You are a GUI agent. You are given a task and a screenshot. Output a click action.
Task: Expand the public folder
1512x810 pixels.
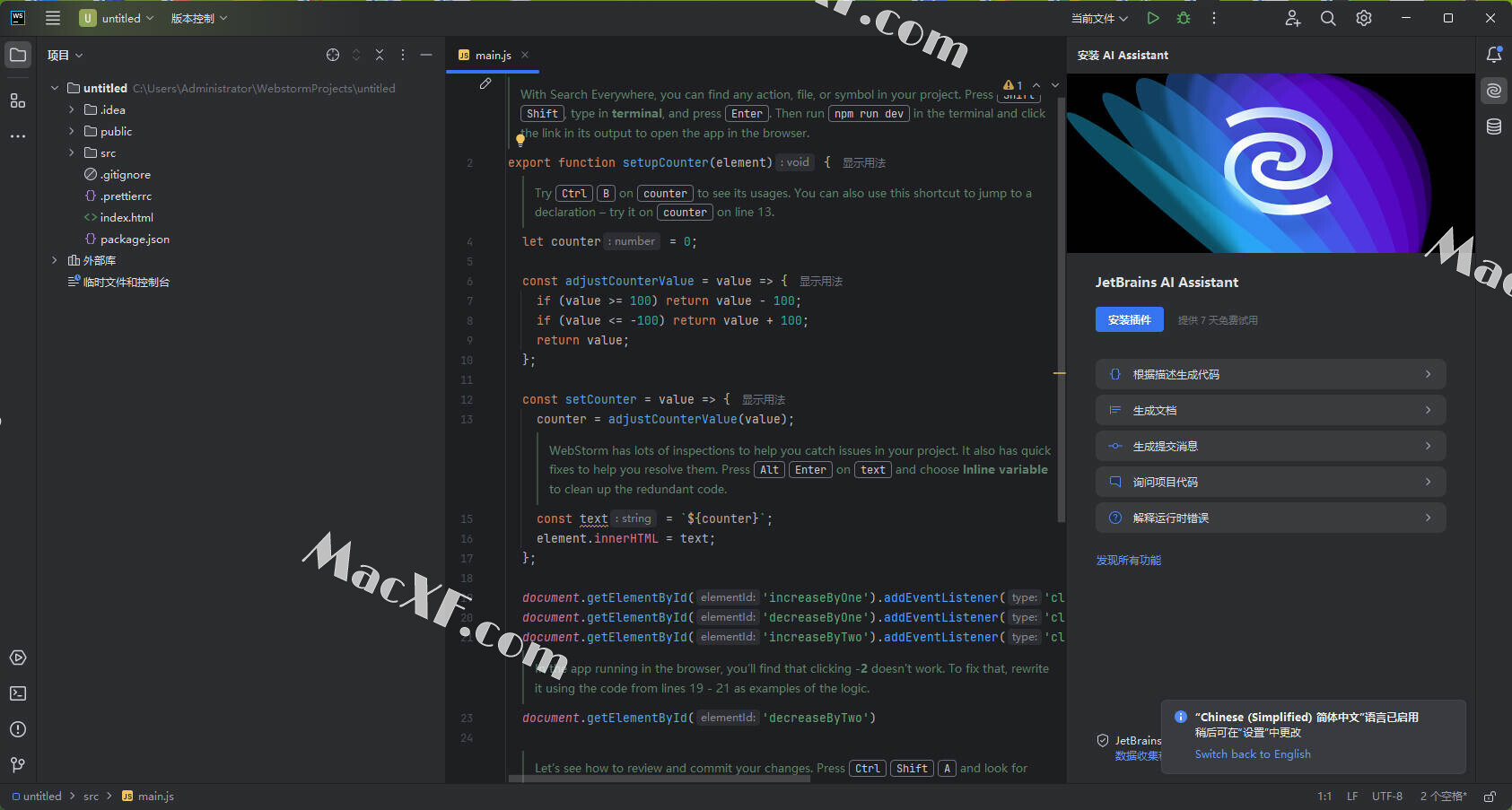pos(72,131)
